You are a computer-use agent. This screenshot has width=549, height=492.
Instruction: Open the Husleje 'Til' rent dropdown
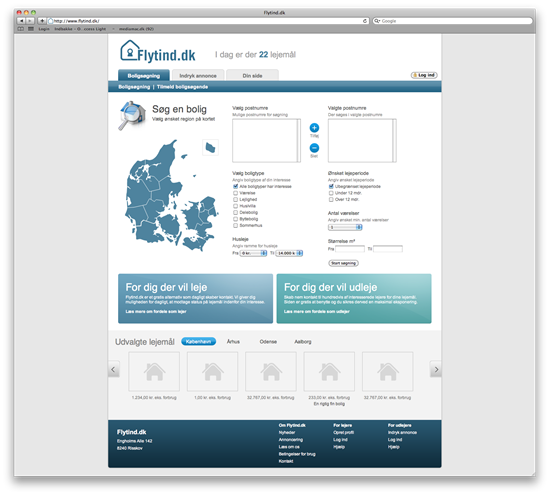(x=289, y=253)
